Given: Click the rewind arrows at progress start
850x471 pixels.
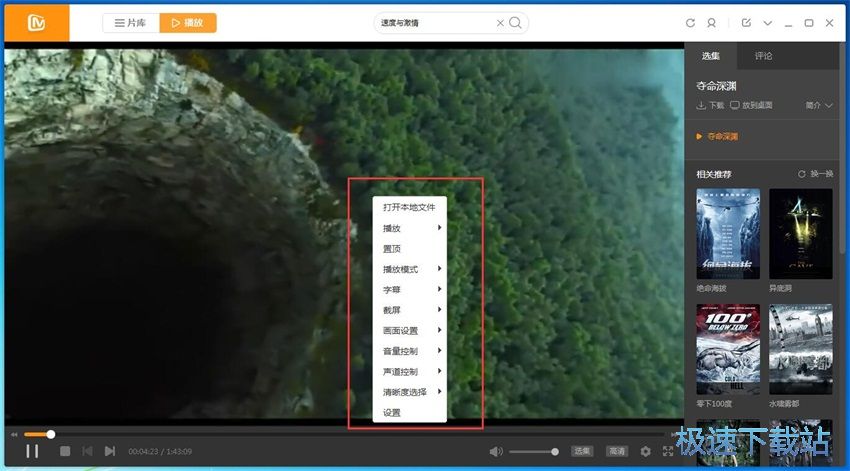Looking at the screenshot, I should tap(14, 435).
